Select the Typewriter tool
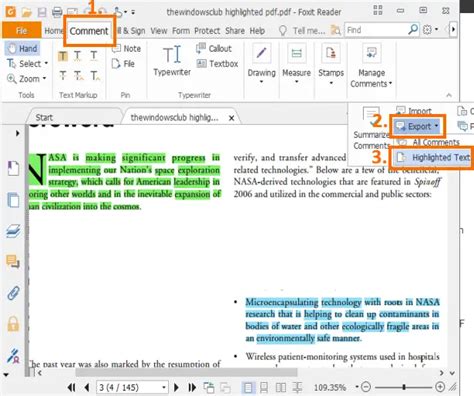The image size is (474, 396). tap(172, 61)
